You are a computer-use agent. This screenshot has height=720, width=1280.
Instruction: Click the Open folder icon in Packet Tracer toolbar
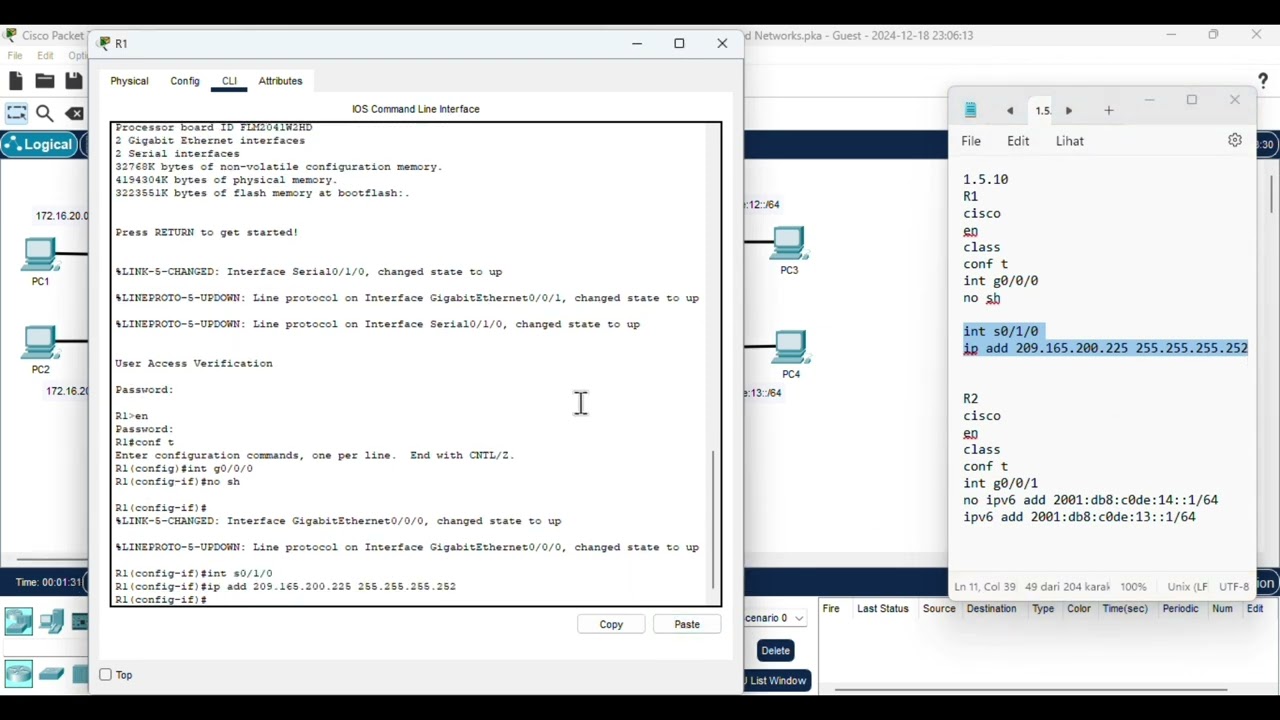click(x=44, y=81)
